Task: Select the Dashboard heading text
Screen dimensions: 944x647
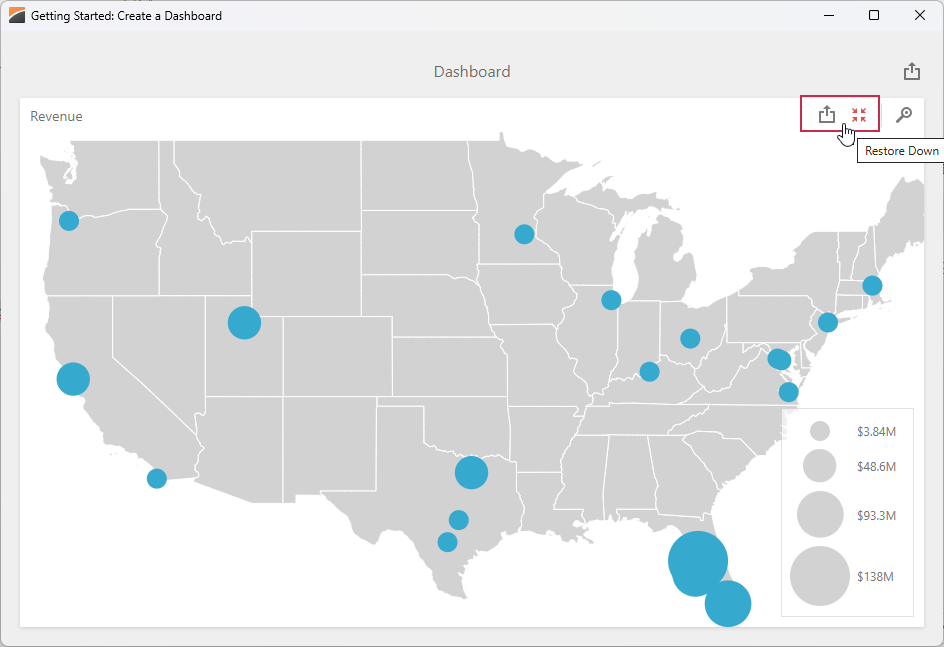Action: tap(471, 71)
